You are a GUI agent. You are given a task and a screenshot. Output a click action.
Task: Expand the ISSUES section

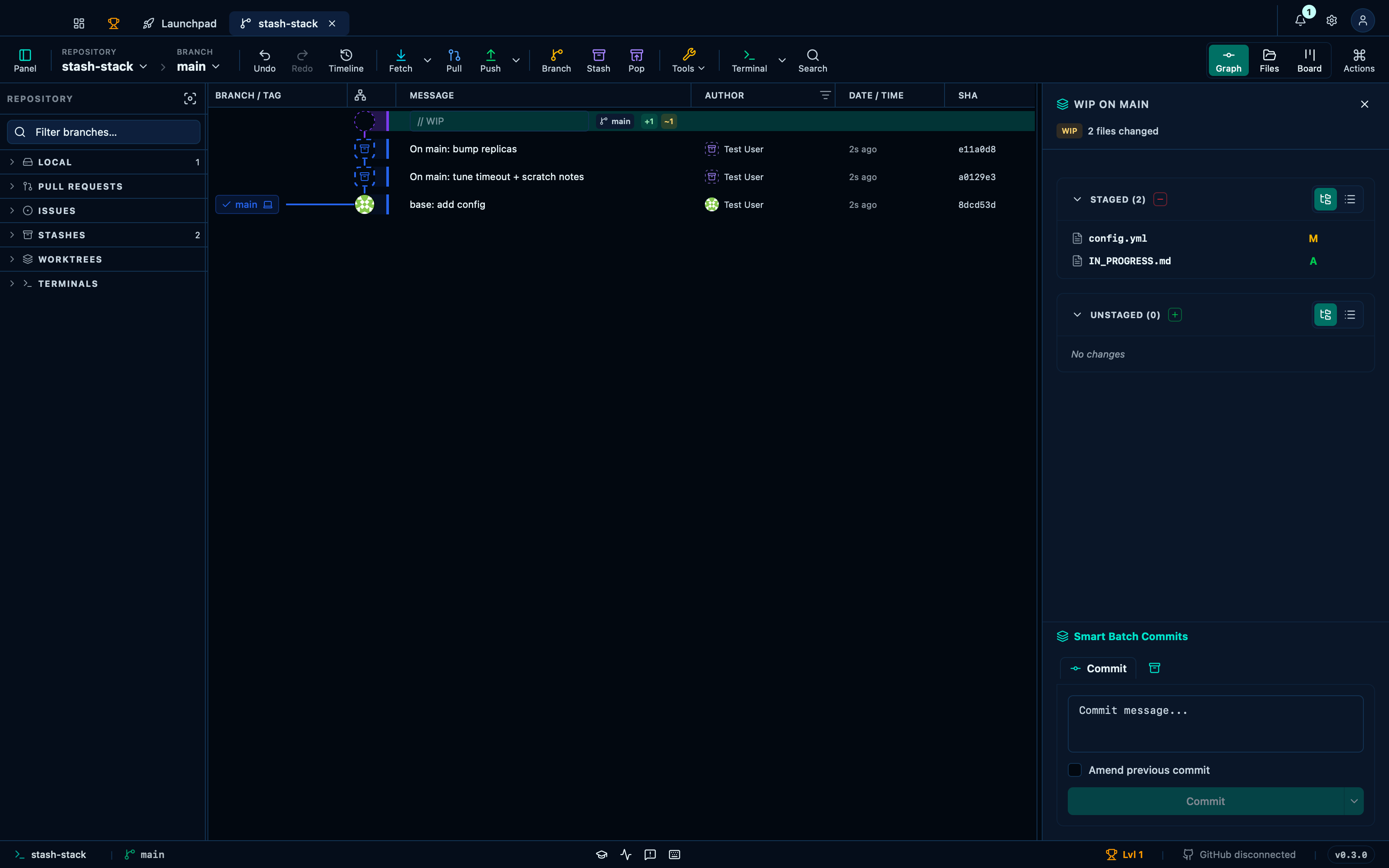pyautogui.click(x=103, y=210)
